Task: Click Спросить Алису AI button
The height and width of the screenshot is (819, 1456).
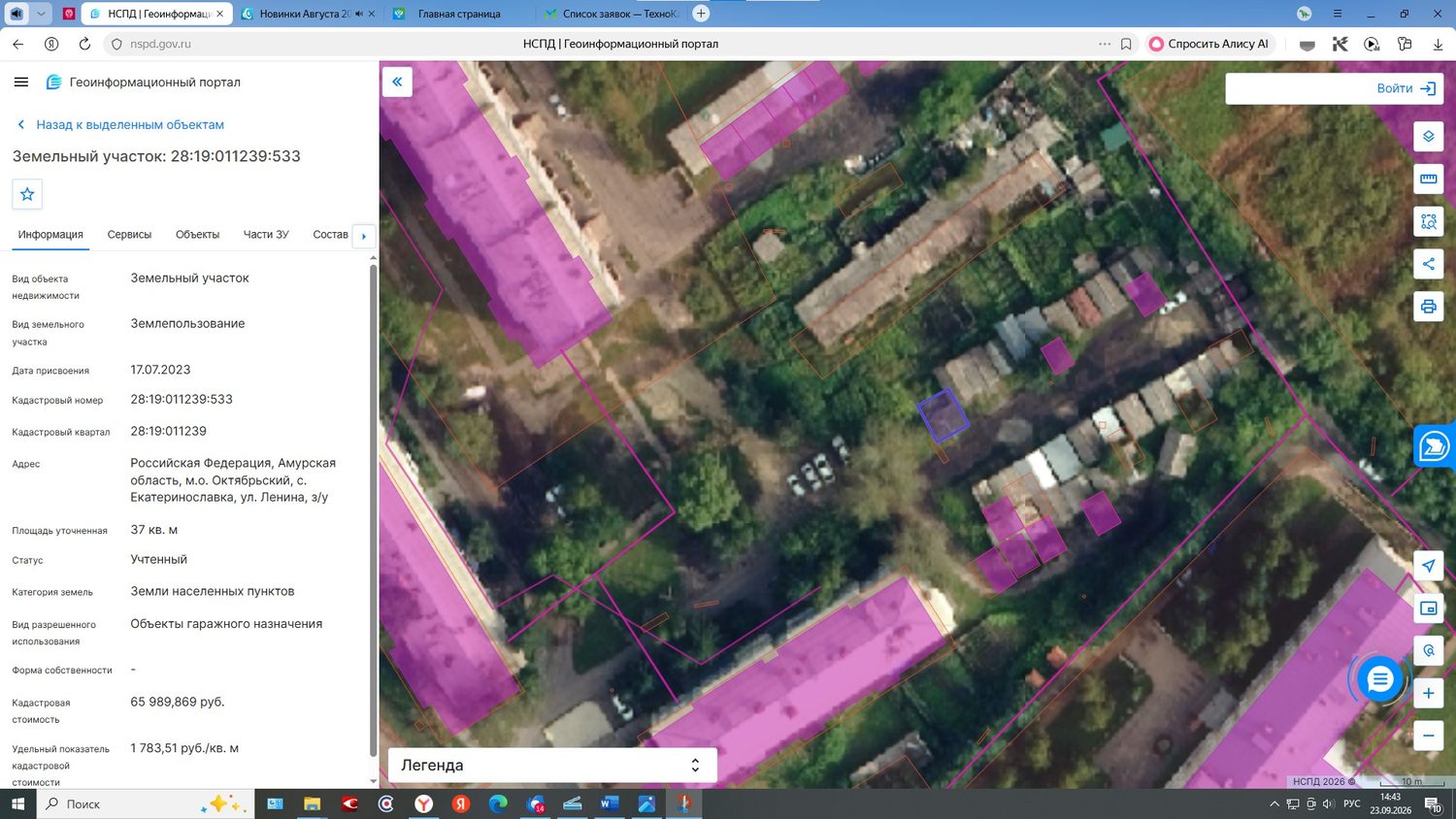Action: [1209, 44]
